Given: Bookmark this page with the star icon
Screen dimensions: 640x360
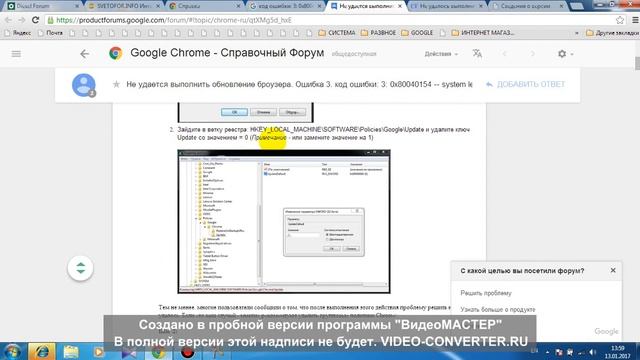Looking at the screenshot, I should [620, 20].
